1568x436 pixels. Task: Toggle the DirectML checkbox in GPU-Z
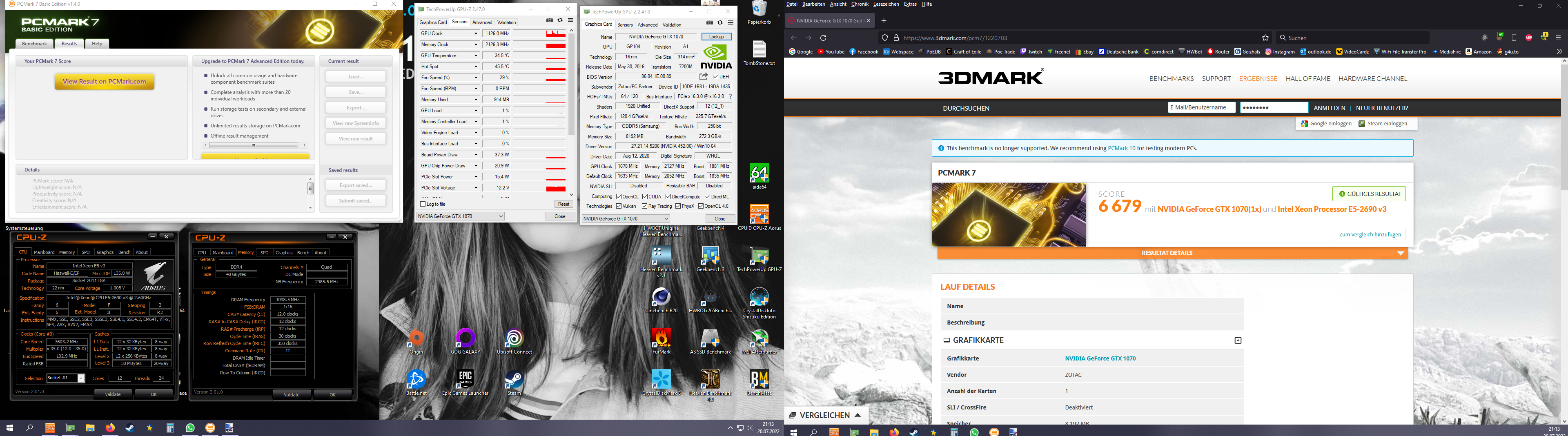coord(707,197)
